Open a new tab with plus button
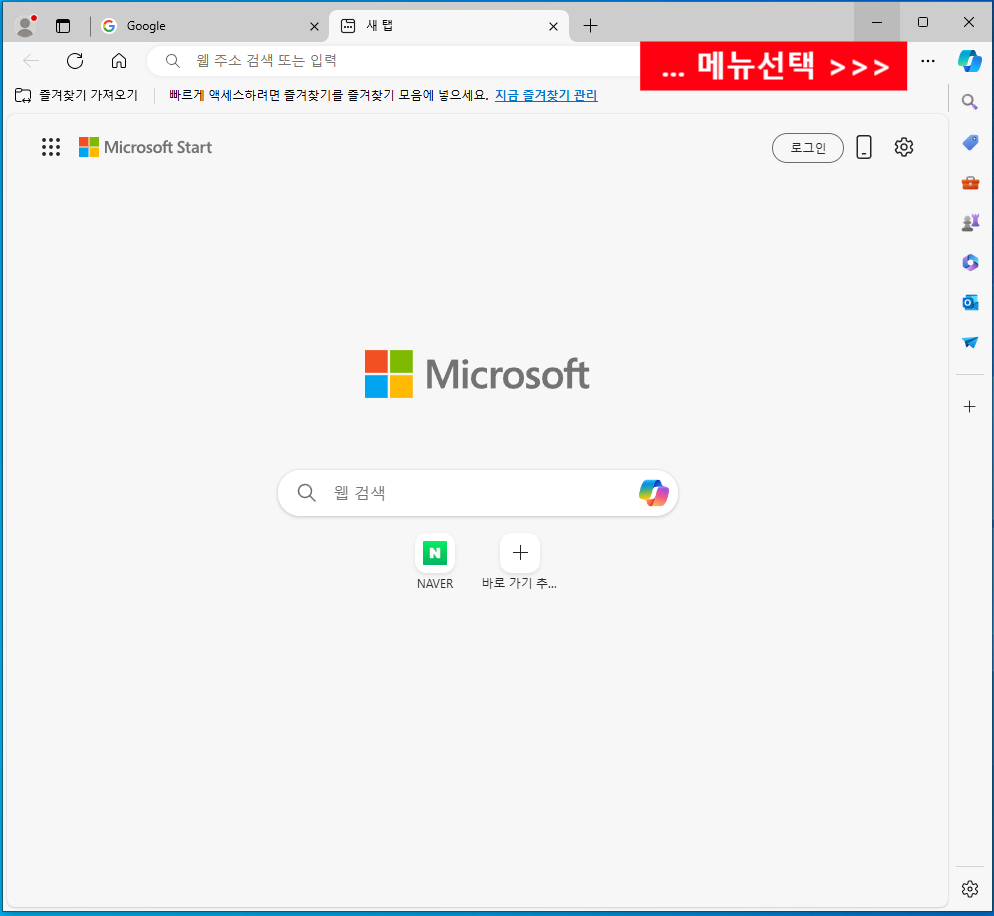This screenshot has height=916, width=994. click(x=590, y=26)
